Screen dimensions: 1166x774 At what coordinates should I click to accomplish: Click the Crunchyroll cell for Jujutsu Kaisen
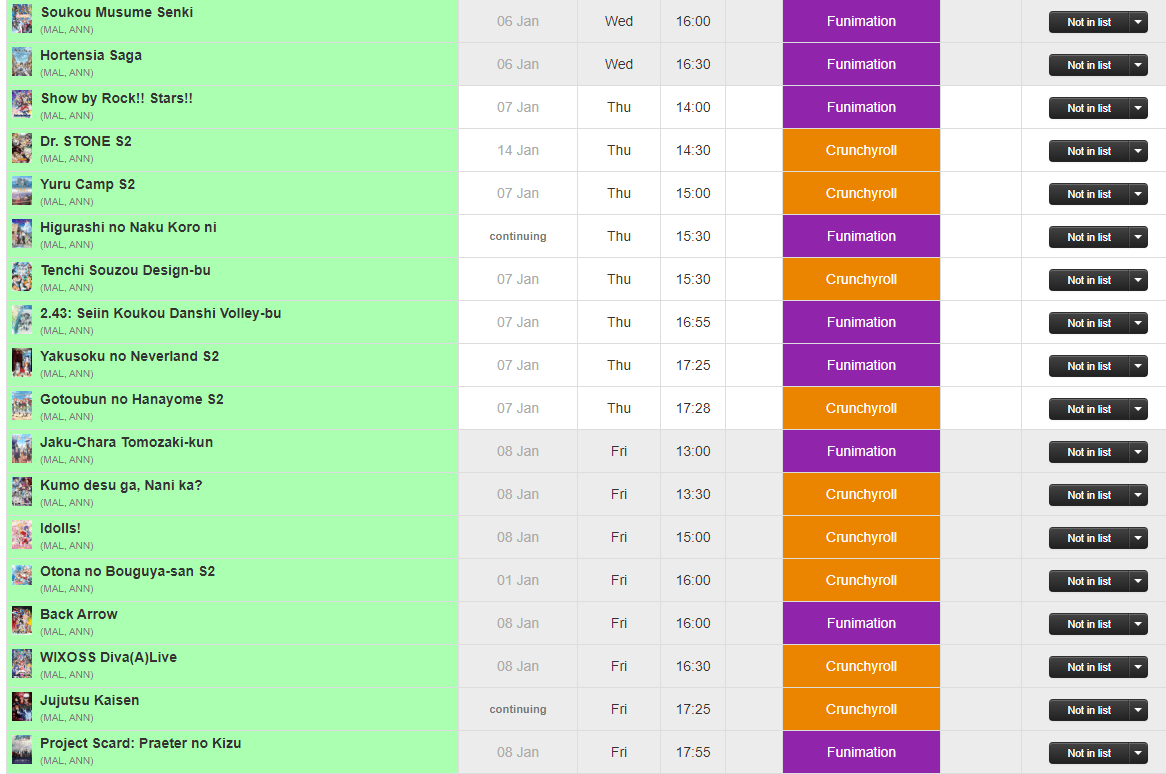click(861, 709)
